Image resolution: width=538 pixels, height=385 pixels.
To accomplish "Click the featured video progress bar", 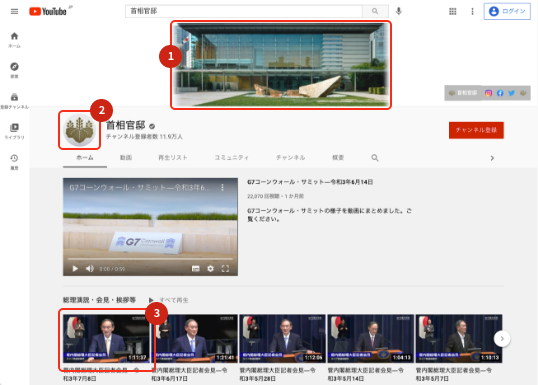I will [150, 258].
